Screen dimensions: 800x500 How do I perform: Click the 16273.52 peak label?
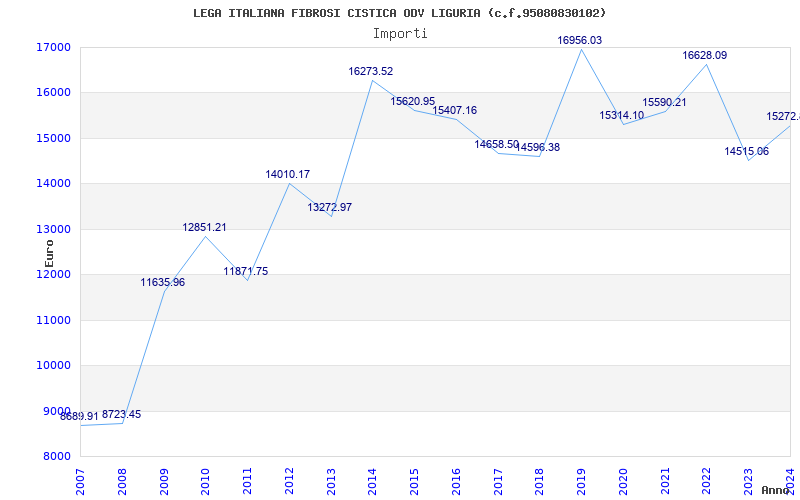tap(371, 71)
